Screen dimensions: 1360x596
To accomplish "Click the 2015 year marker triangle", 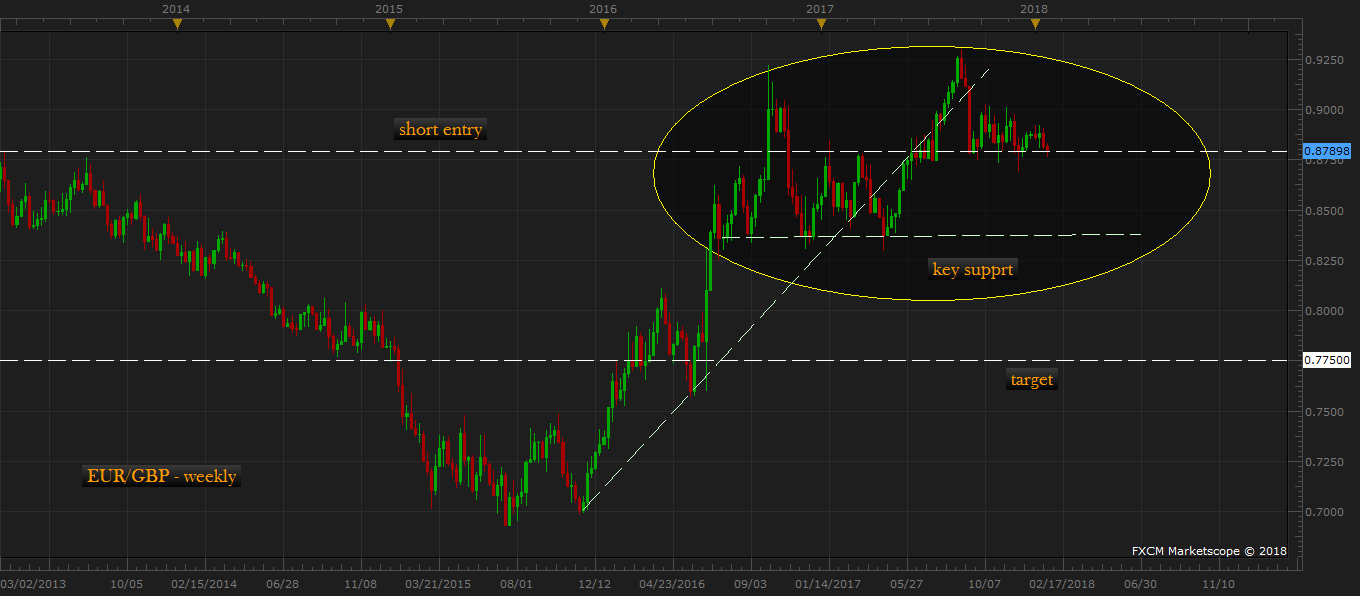I will tap(390, 24).
